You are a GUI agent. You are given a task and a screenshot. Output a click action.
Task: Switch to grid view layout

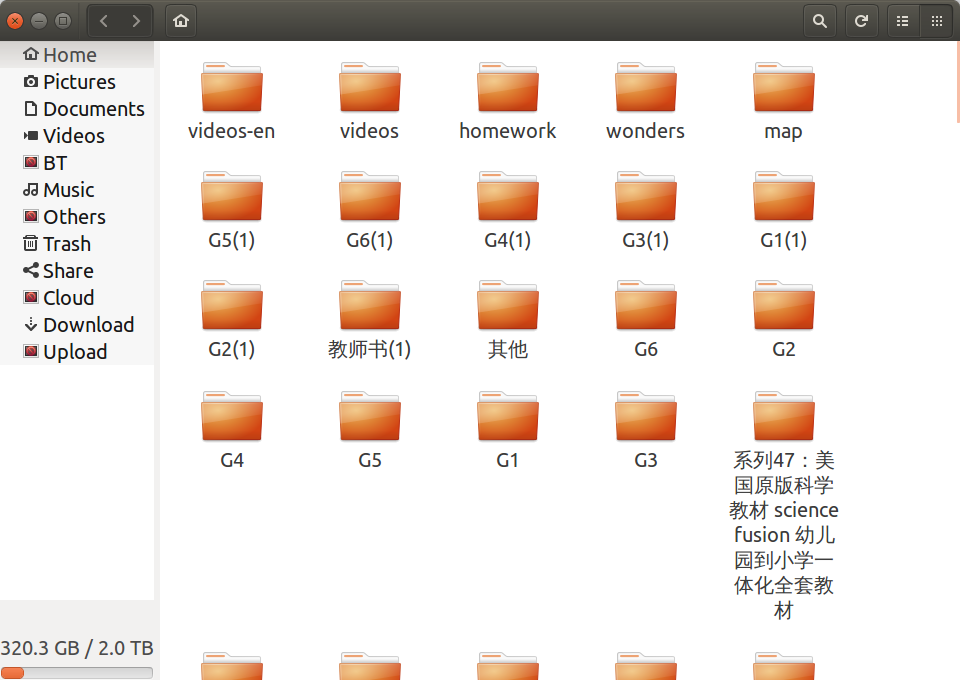point(937,20)
